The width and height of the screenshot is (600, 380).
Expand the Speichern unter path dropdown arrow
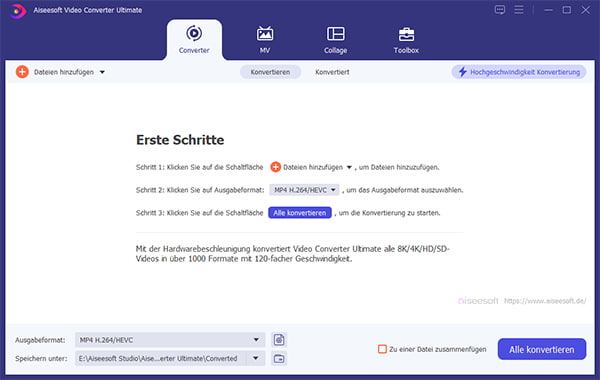click(256, 359)
